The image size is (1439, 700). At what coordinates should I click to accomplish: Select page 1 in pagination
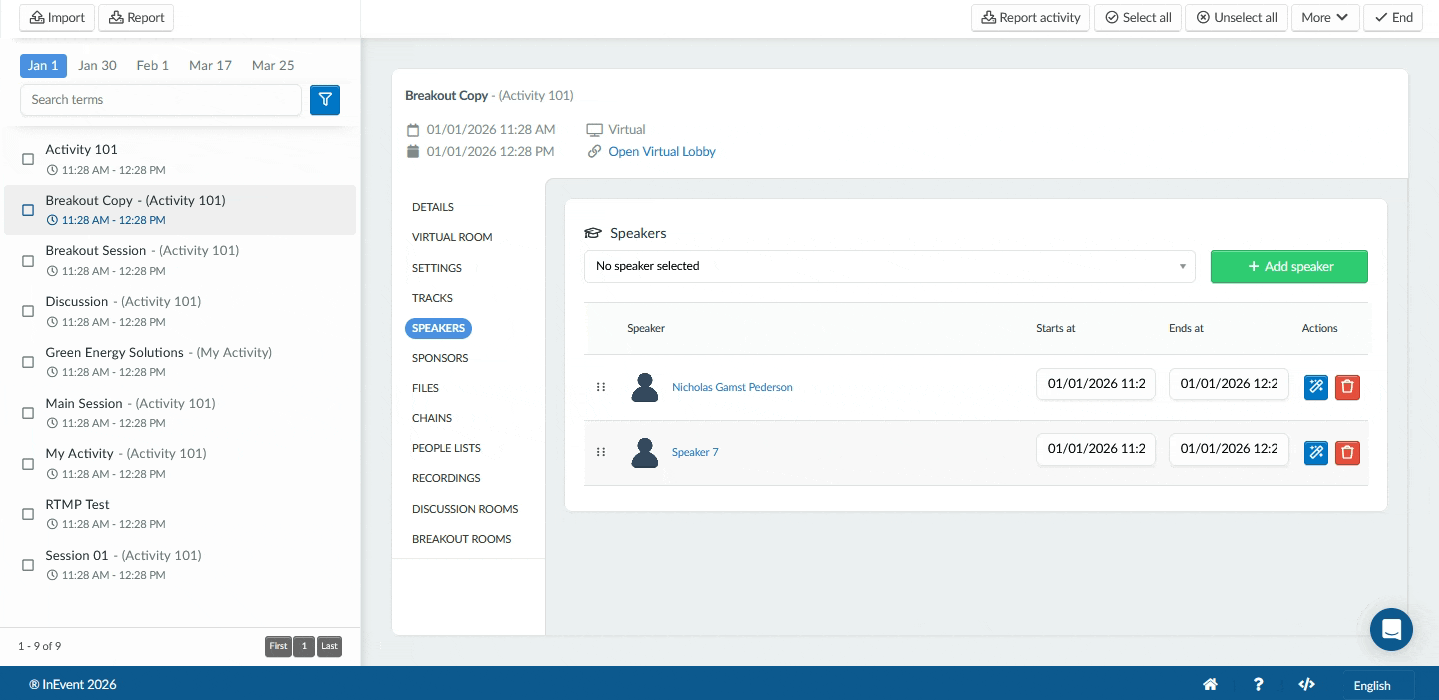click(x=304, y=646)
